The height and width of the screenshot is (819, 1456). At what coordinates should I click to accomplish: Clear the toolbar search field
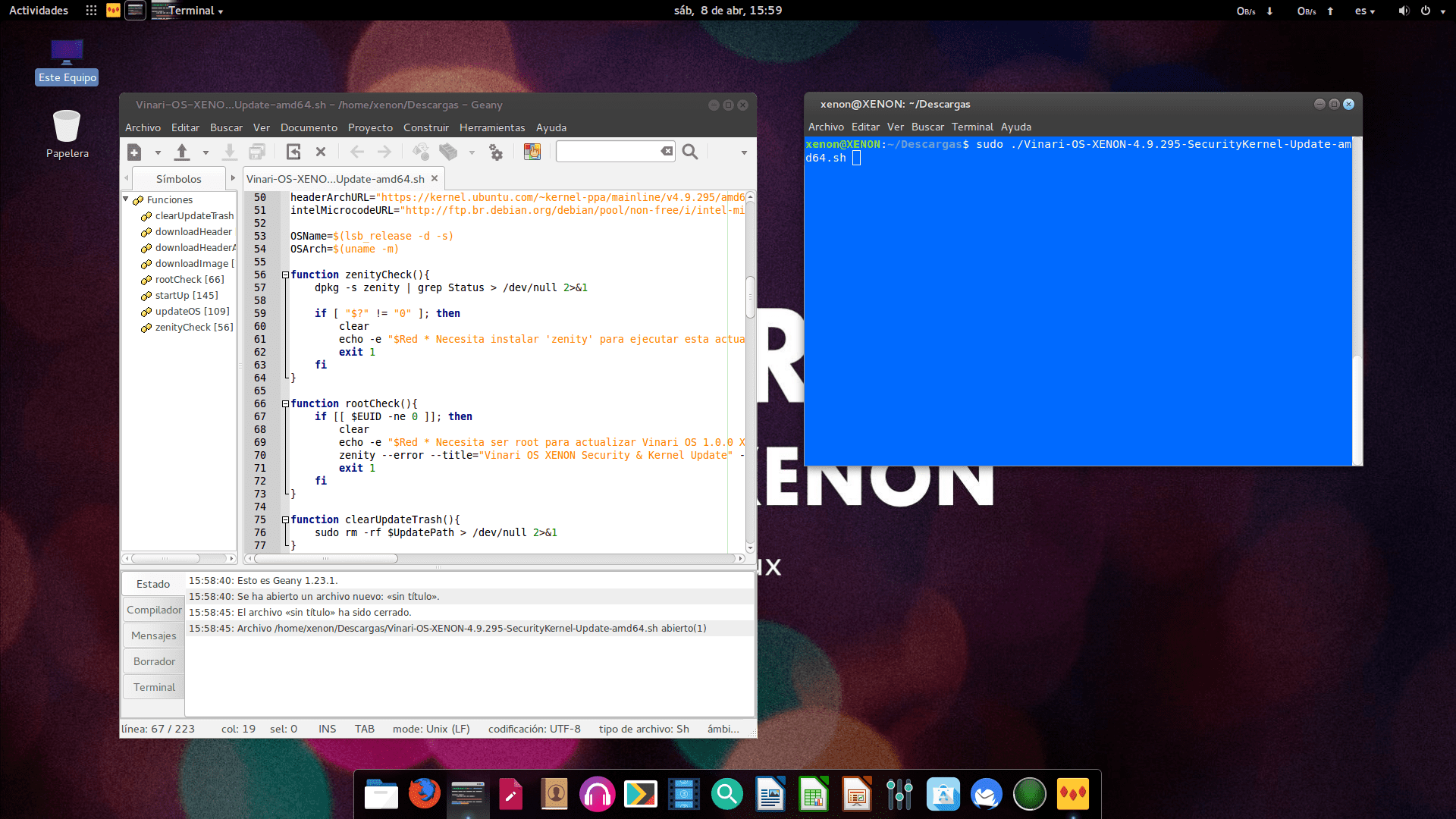pos(667,152)
